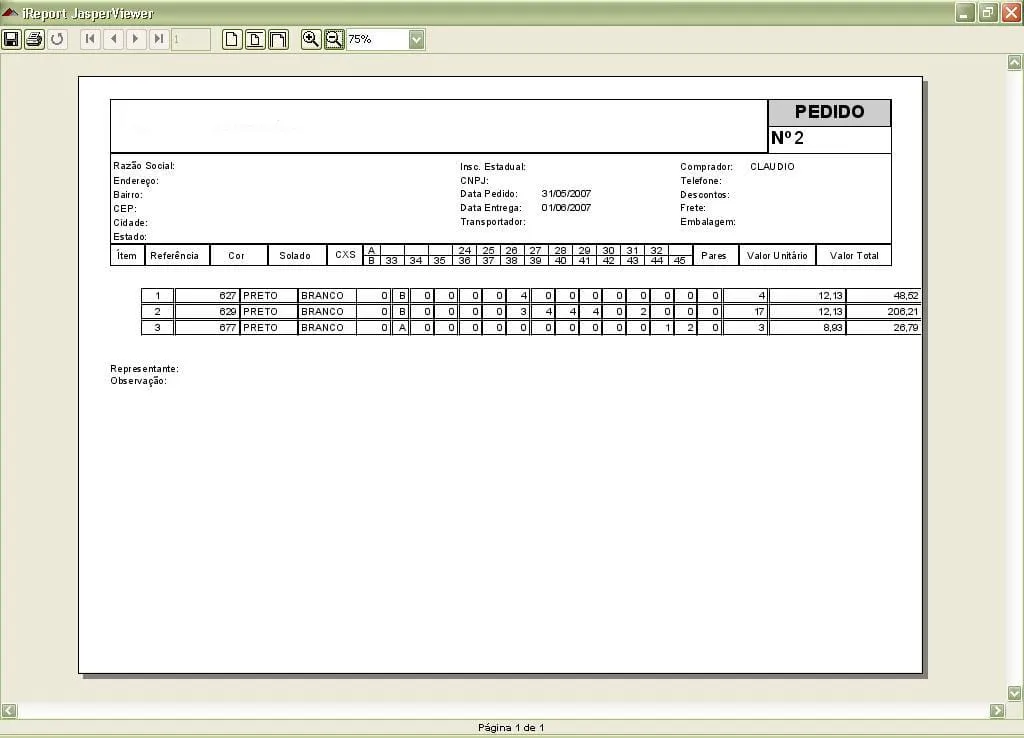1024x738 pixels.
Task: Toggle Fit Page view mode
Action: [x=255, y=39]
